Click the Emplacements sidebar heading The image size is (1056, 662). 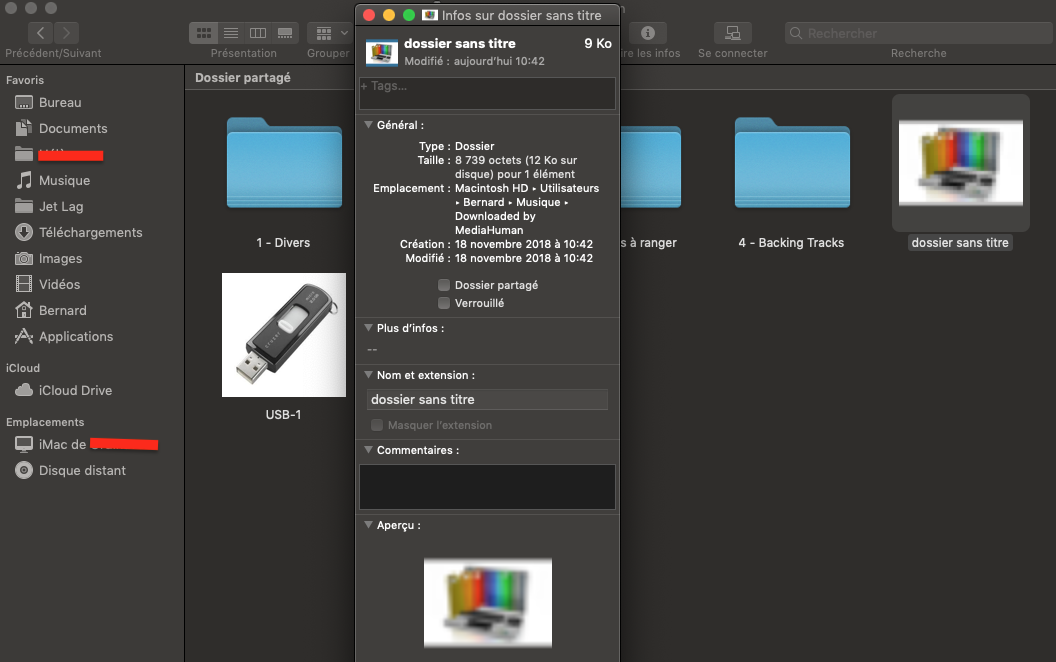coord(45,422)
